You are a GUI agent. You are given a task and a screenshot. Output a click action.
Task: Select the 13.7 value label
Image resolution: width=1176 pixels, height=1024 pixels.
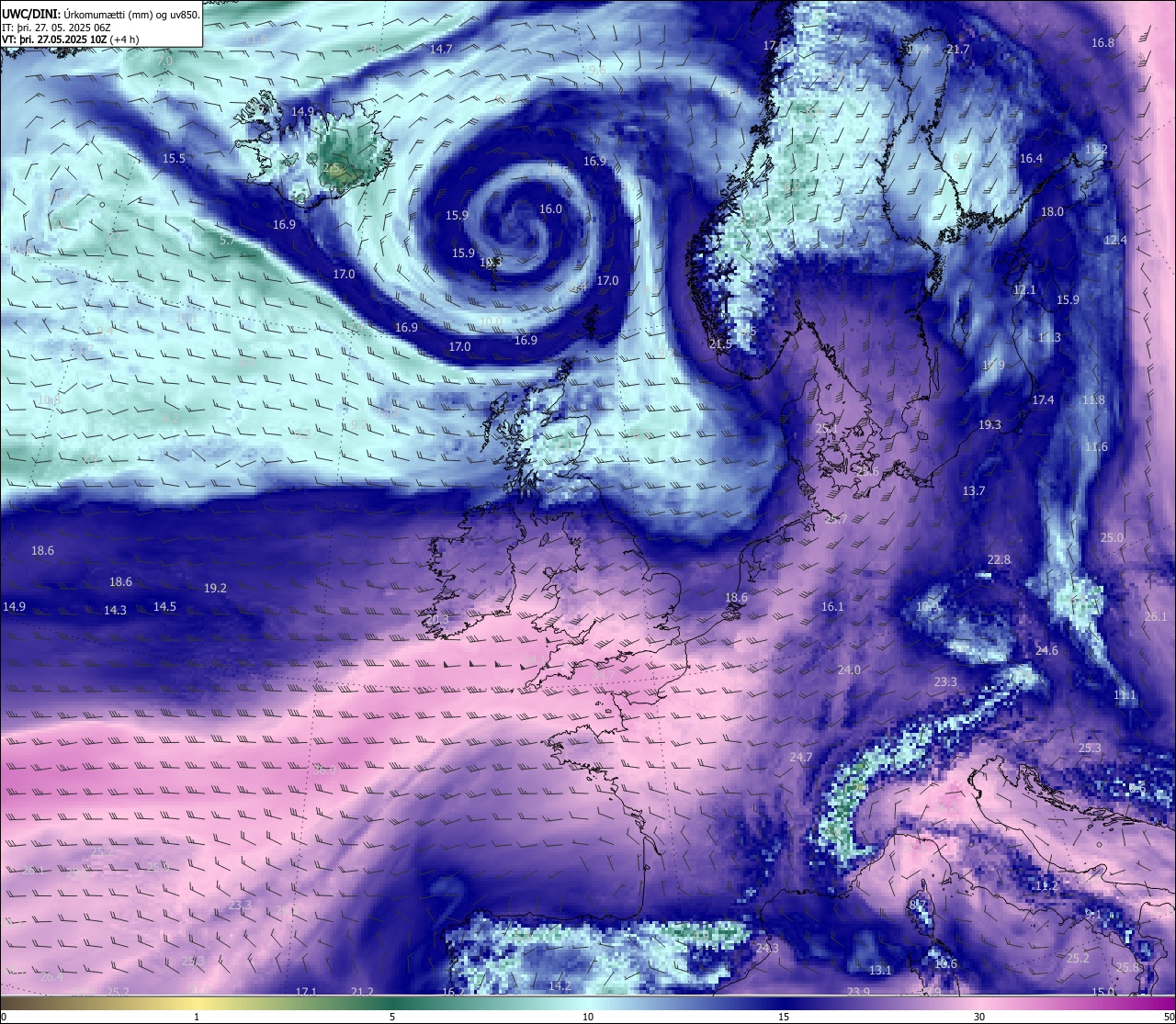point(974,491)
